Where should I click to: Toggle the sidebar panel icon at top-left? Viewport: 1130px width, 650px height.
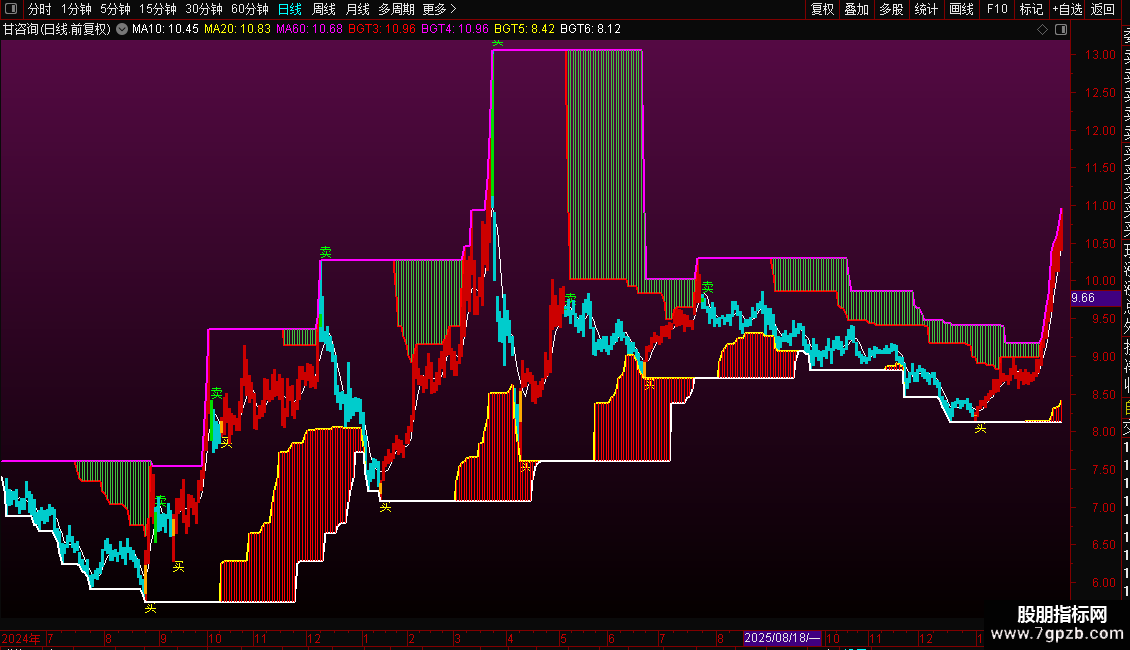[x=11, y=9]
